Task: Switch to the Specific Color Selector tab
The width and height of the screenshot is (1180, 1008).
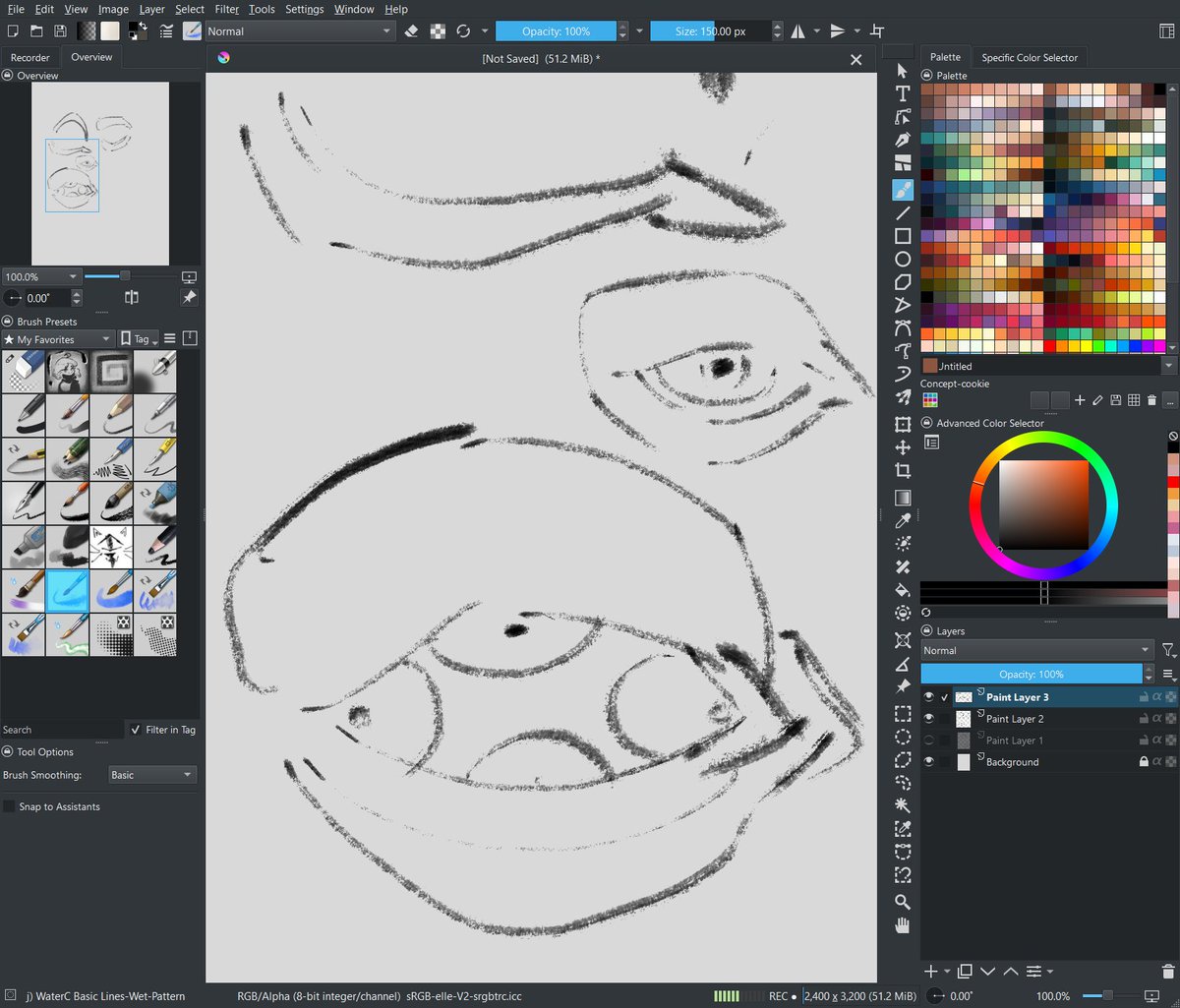Action: [1030, 58]
